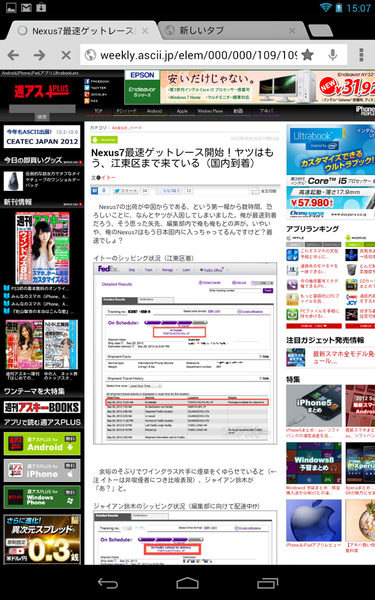Click the 週アスPLUS for iPhone button
The image size is (375, 600).
click(x=42, y=470)
